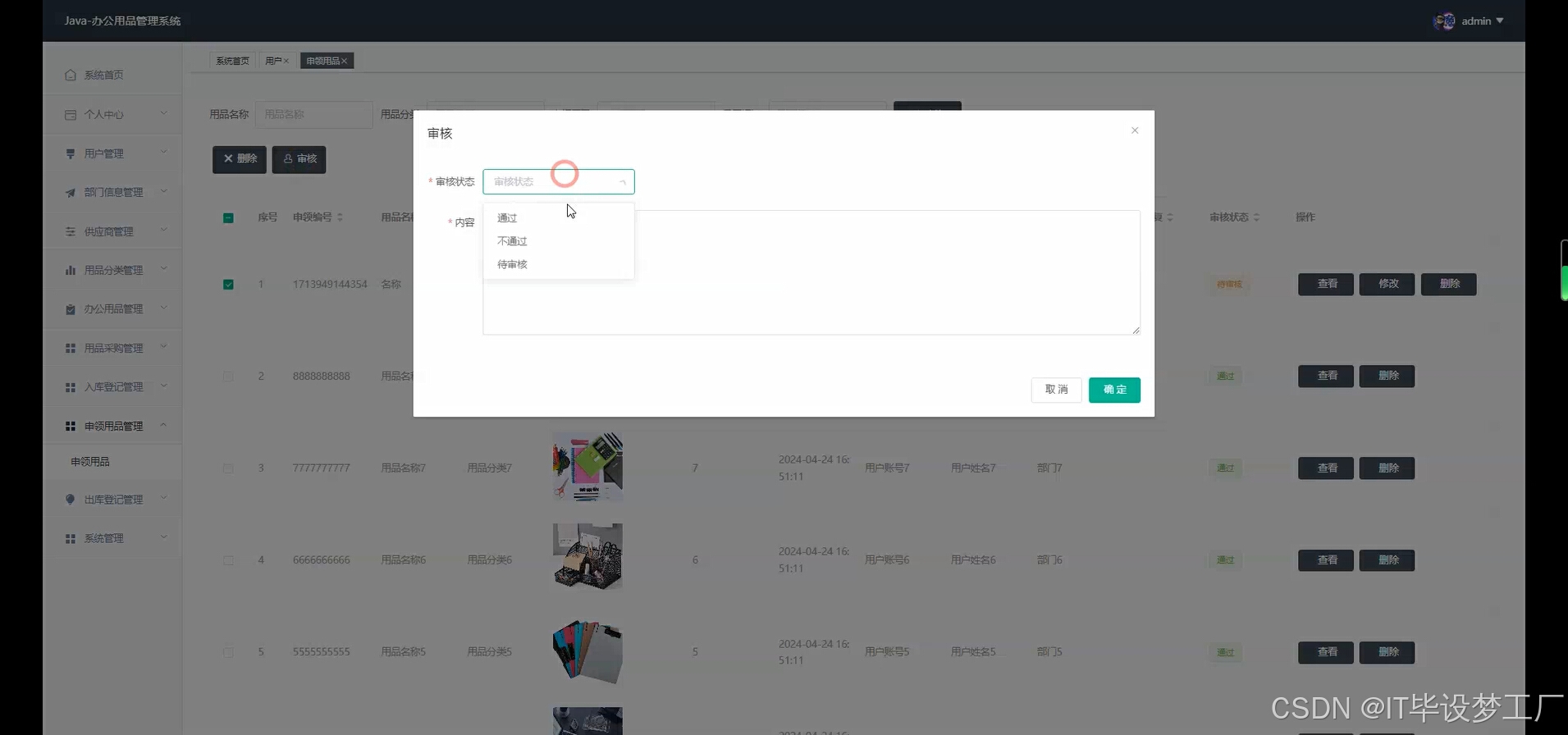The image size is (1568, 735).
Task: Switch to the 系统首页 tab
Action: tap(232, 61)
